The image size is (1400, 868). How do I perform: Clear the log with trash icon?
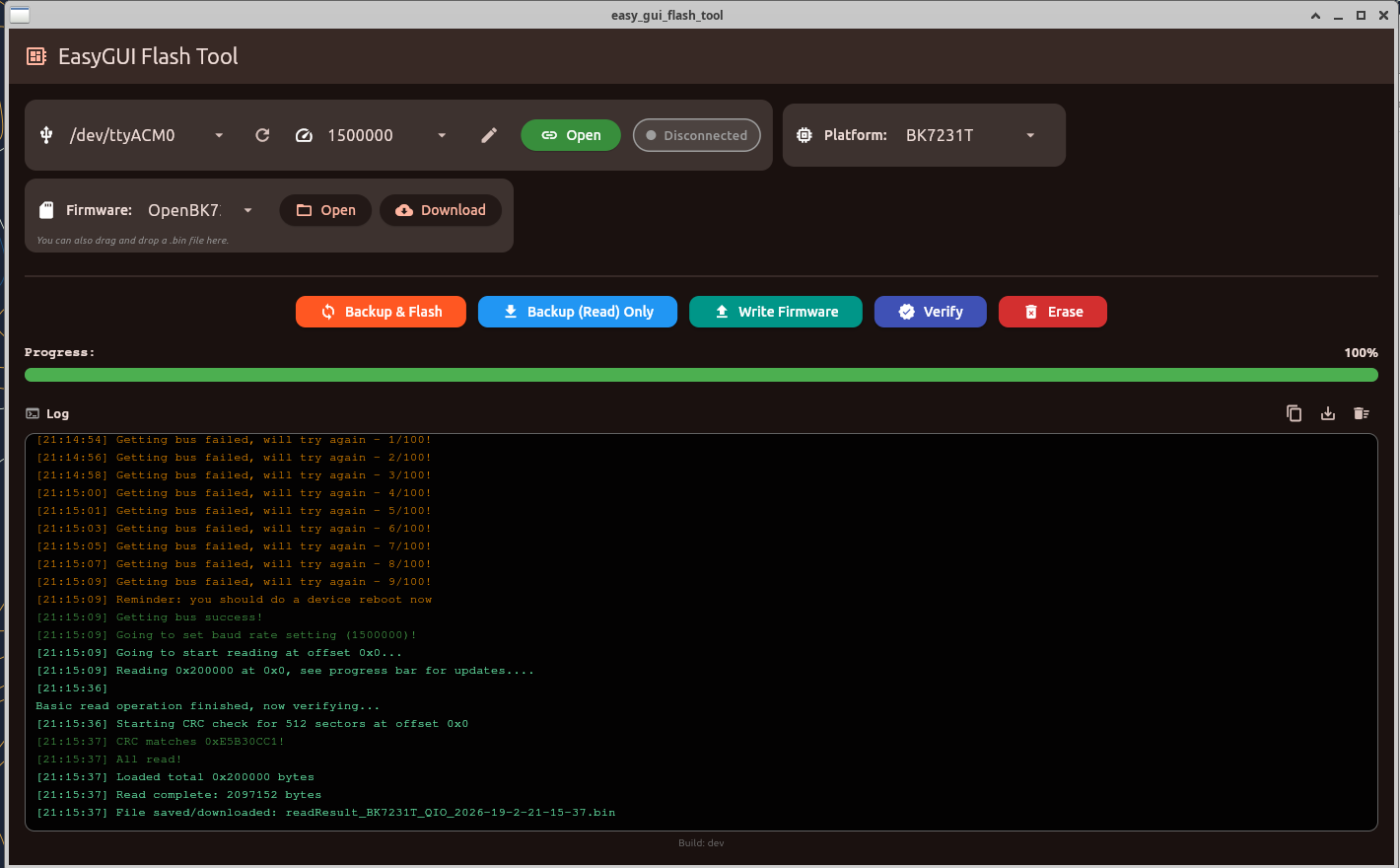pyautogui.click(x=1362, y=413)
